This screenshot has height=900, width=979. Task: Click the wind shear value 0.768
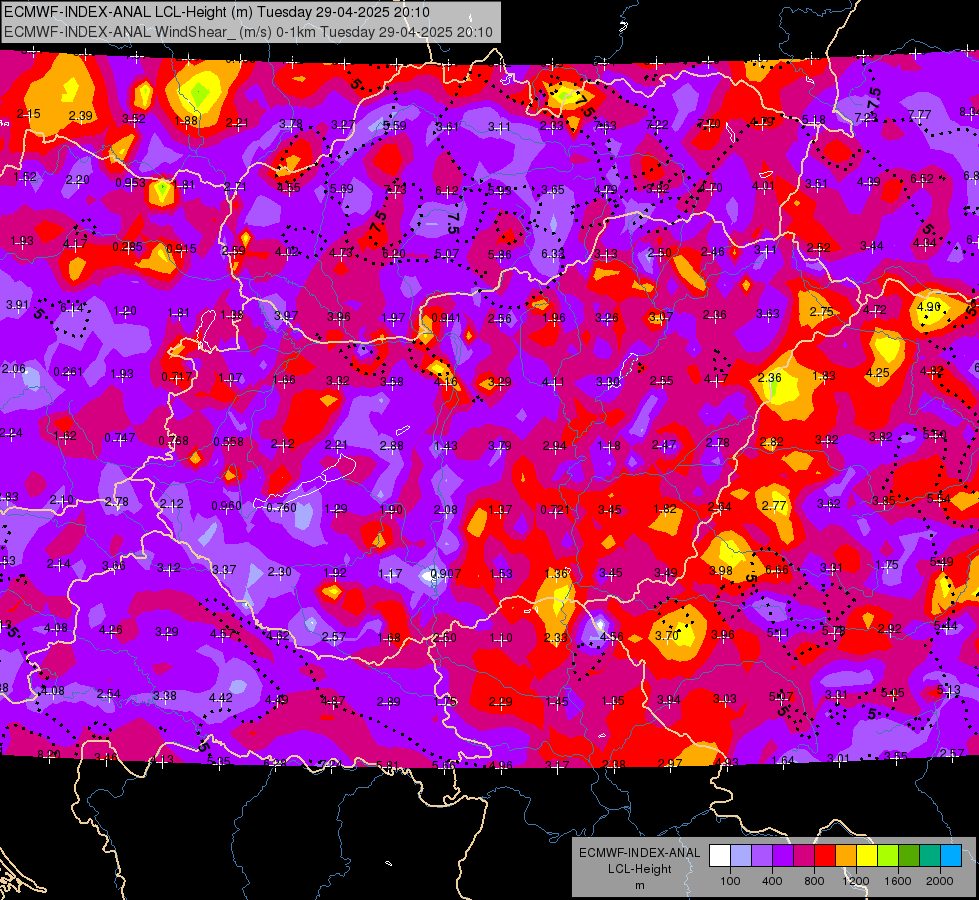(174, 440)
